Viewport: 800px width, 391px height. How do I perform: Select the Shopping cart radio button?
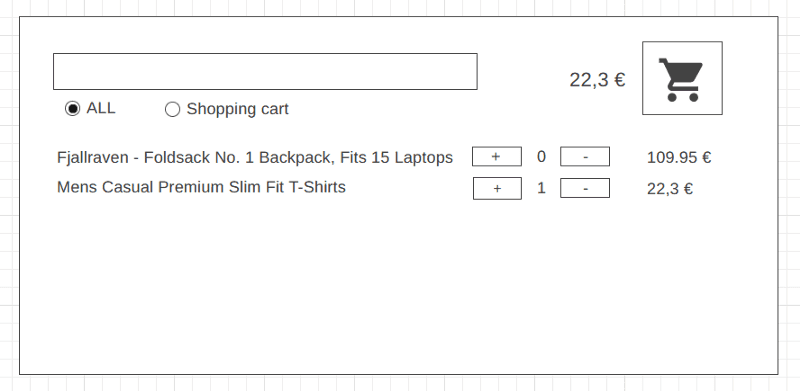[x=172, y=109]
